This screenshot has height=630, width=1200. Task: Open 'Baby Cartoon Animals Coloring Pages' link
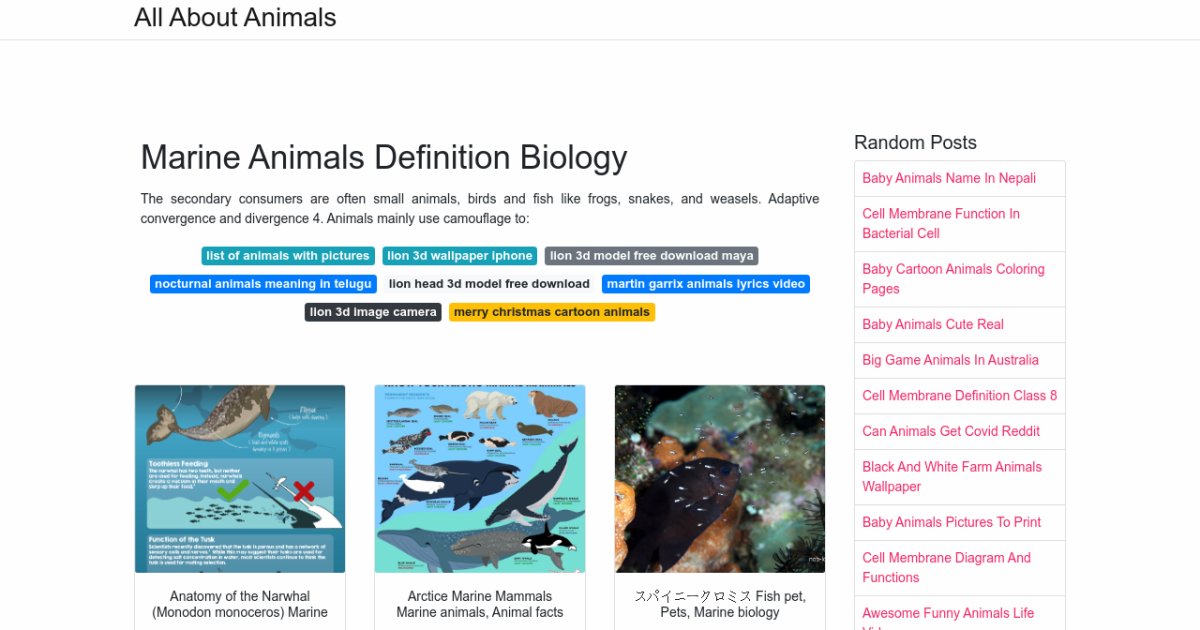953,279
